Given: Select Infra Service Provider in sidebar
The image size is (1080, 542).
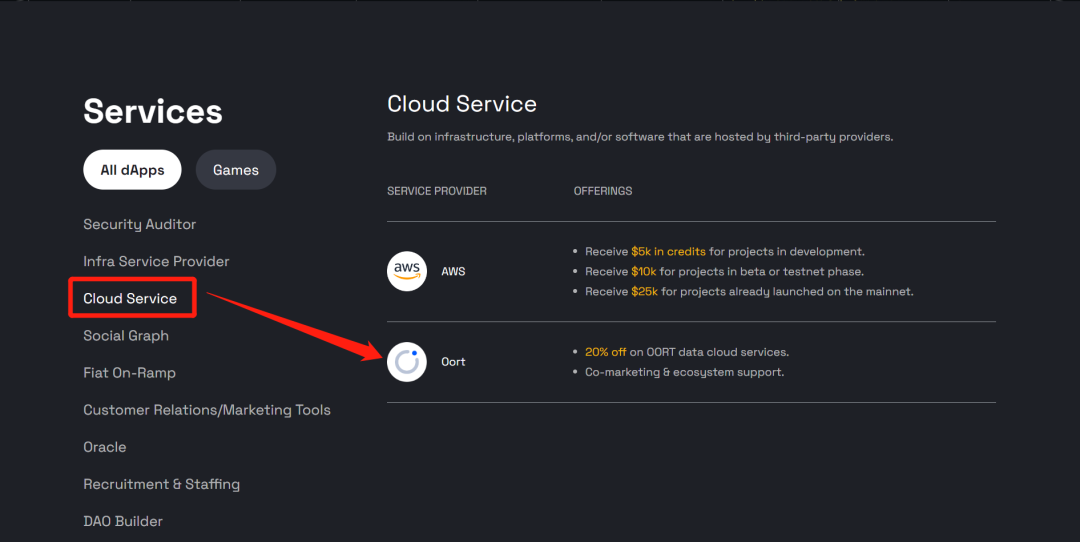Looking at the screenshot, I should [156, 262].
